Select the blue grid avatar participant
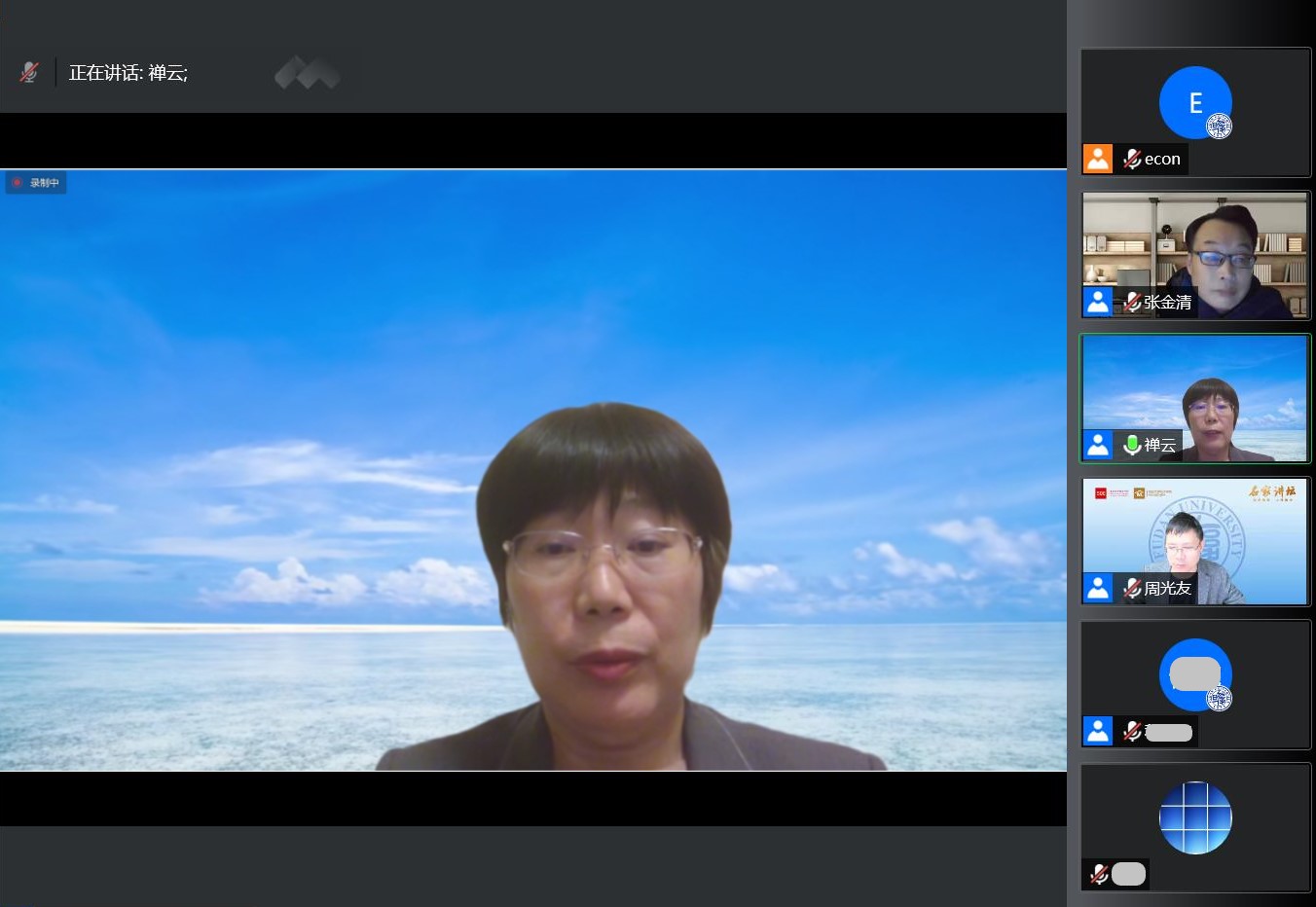The width and height of the screenshot is (1316, 907). 1195,817
